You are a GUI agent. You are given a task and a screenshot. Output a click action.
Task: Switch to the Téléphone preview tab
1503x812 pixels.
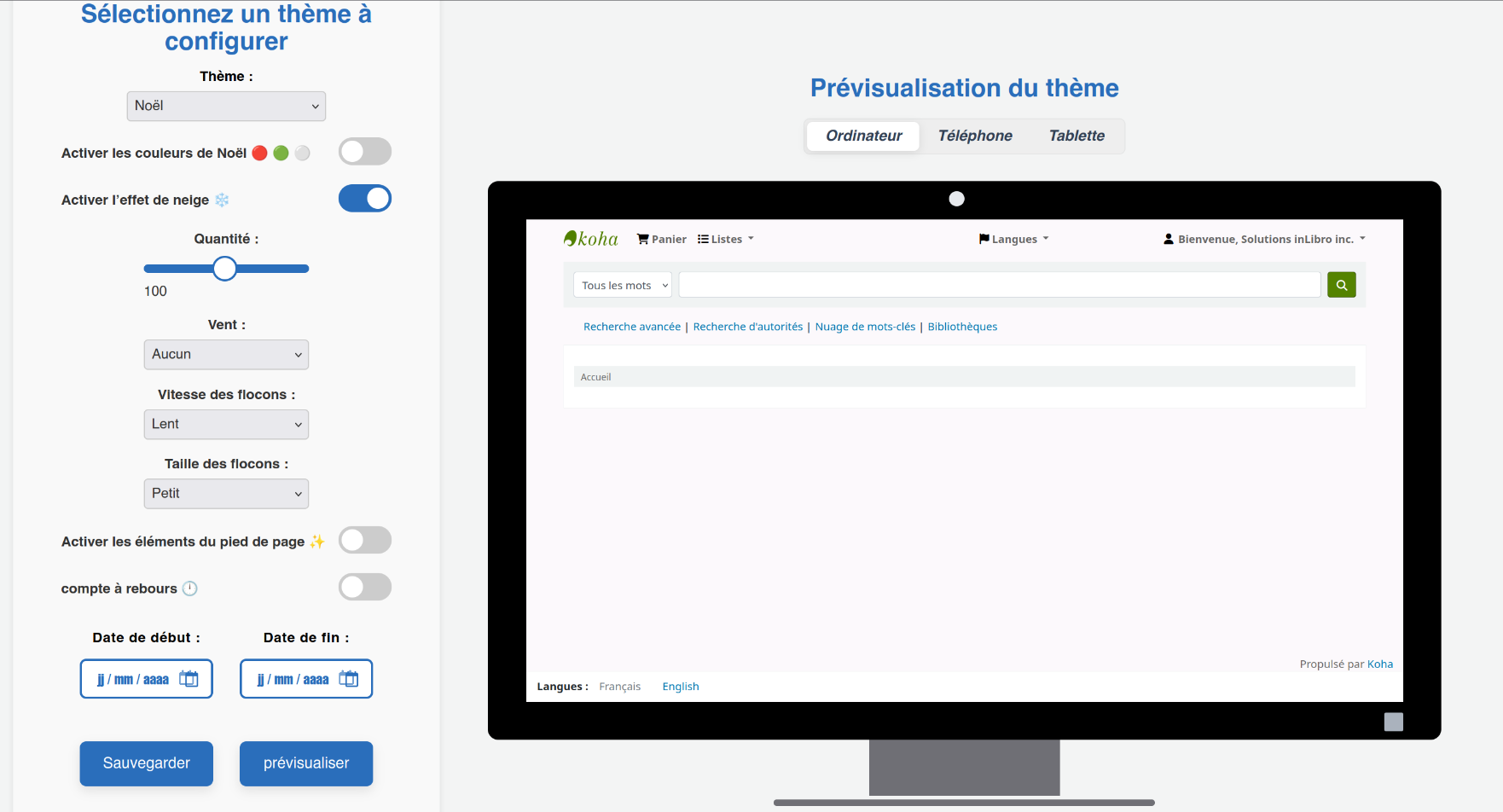[975, 136]
